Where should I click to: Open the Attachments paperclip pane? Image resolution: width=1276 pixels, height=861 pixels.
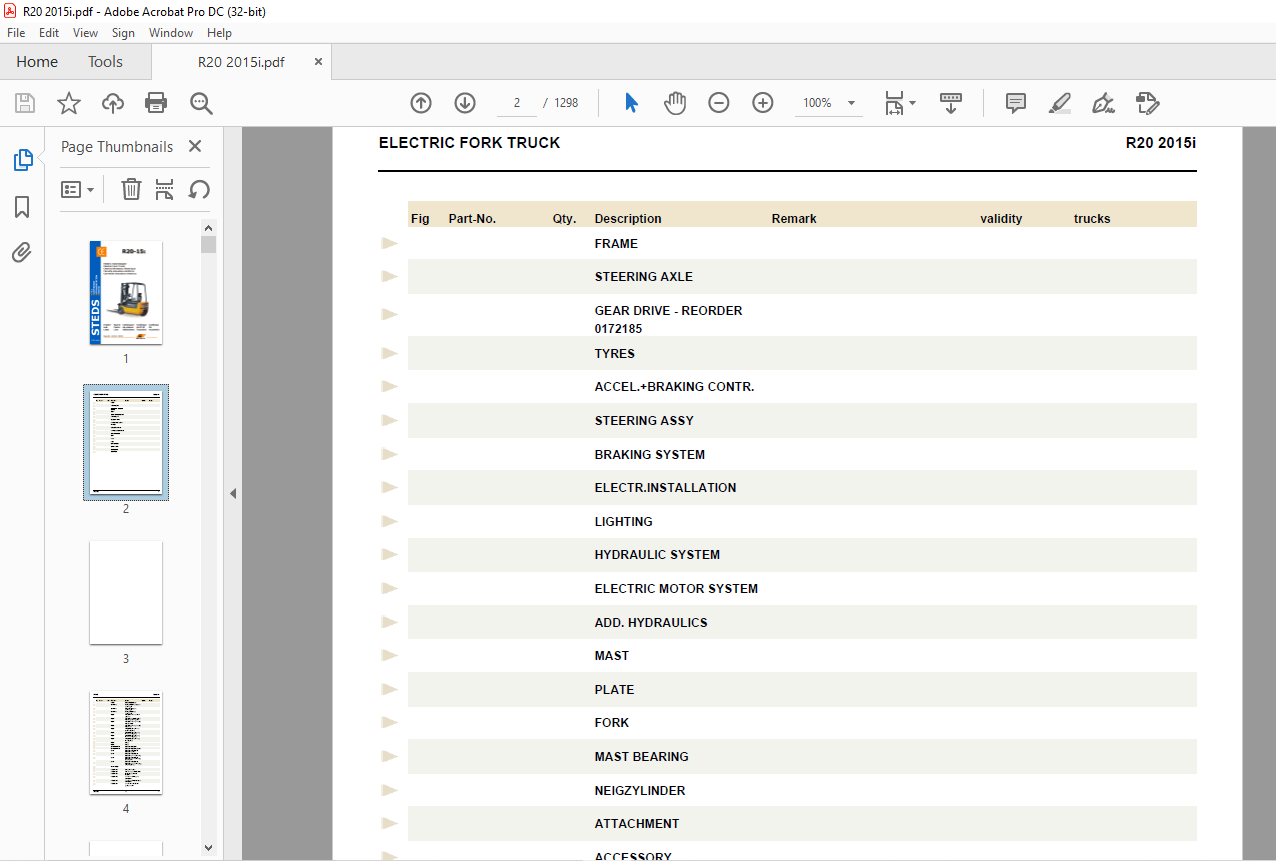[x=22, y=252]
